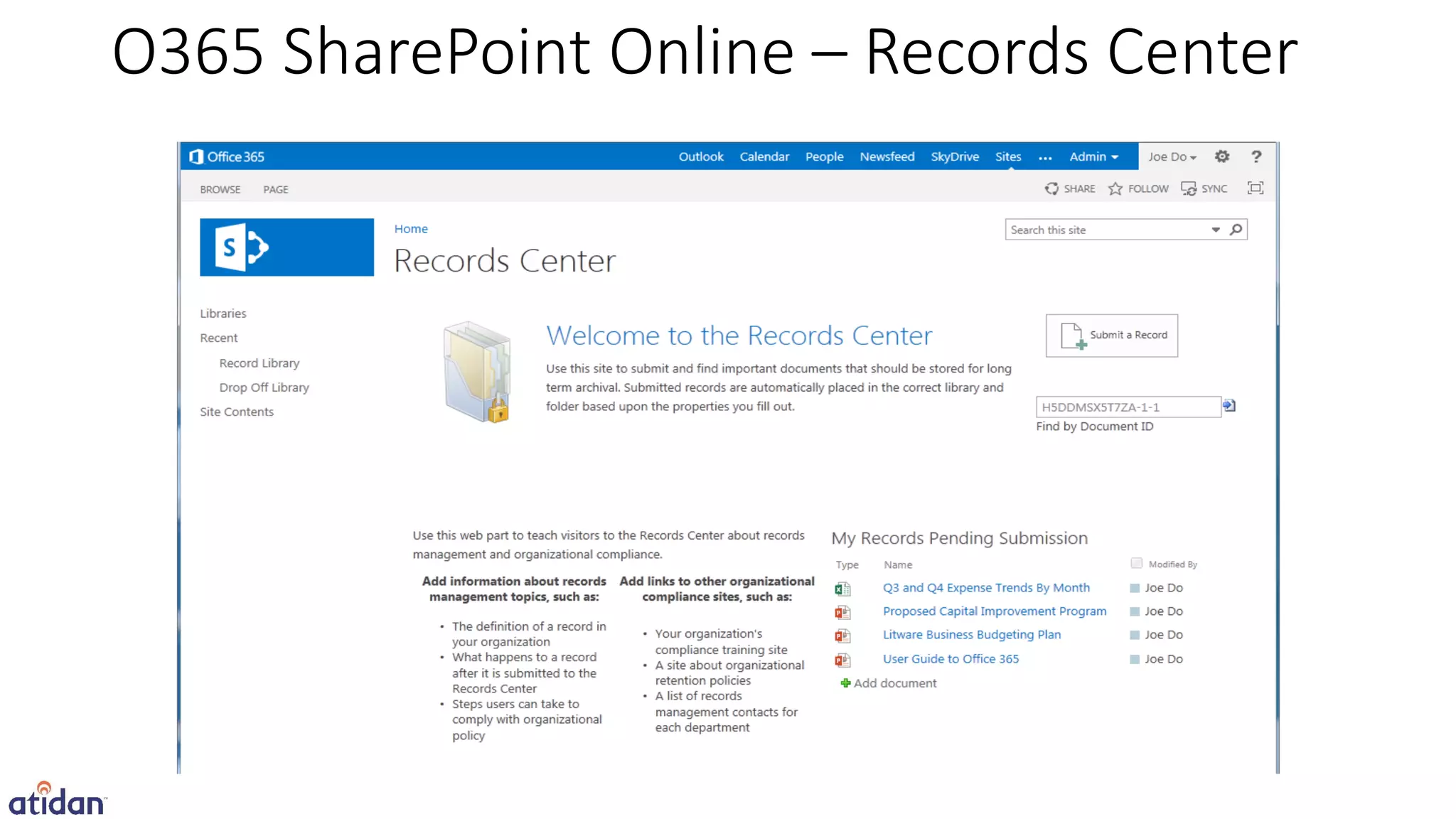1456x819 pixels.
Task: Sort by the Type column header
Action: click(847, 564)
